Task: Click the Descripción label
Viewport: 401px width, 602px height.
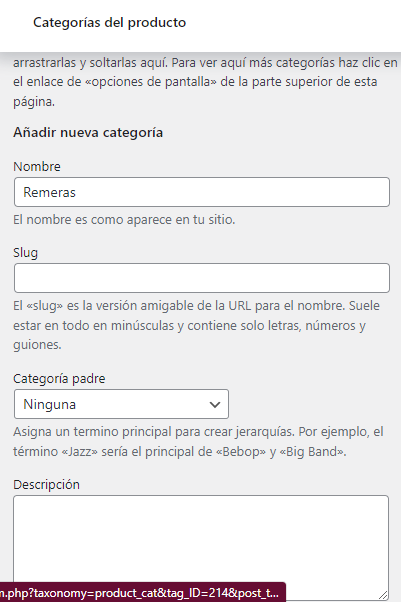Action: click(x=46, y=485)
